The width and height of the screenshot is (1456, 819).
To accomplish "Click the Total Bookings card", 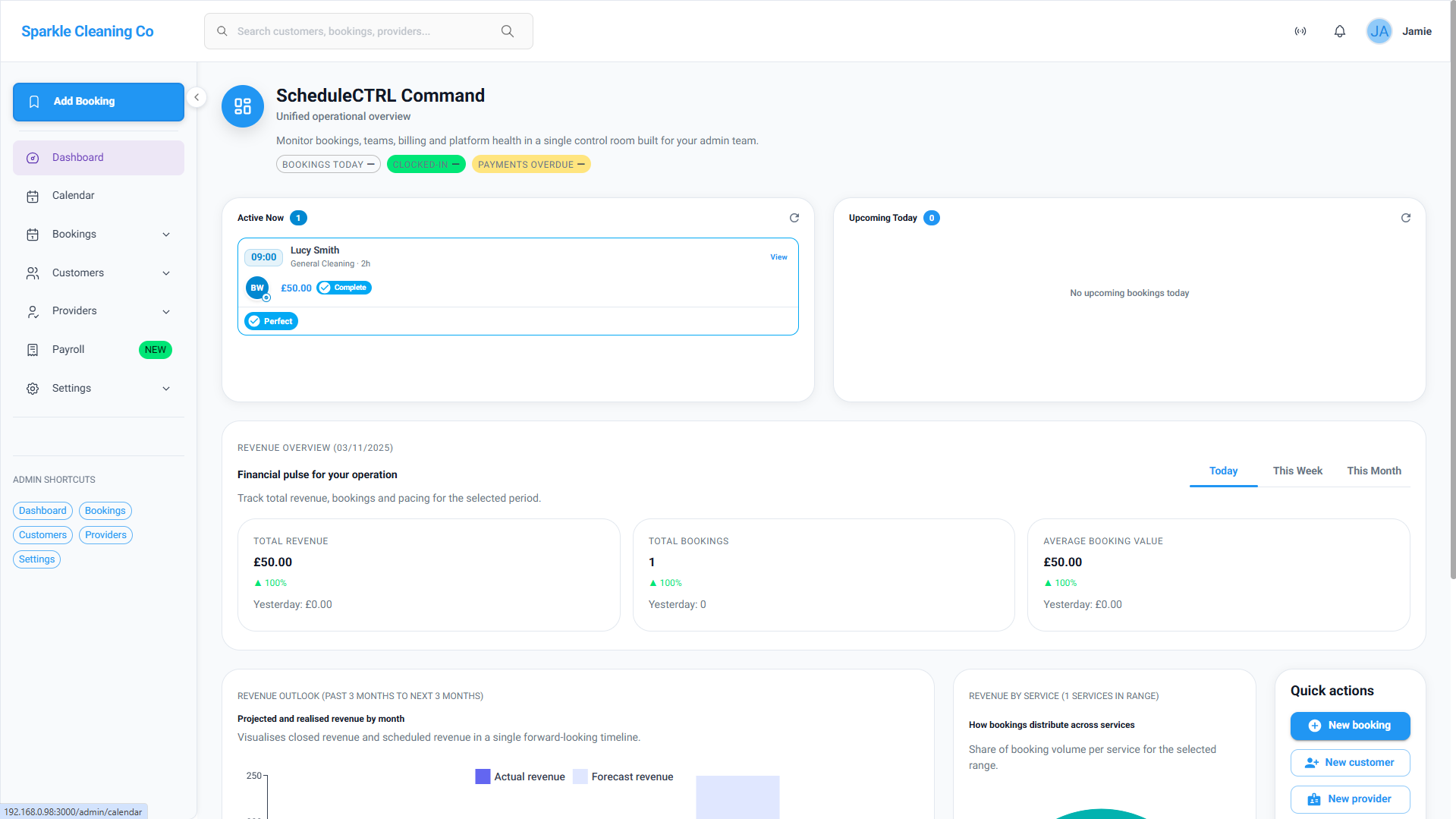I will click(x=824, y=575).
